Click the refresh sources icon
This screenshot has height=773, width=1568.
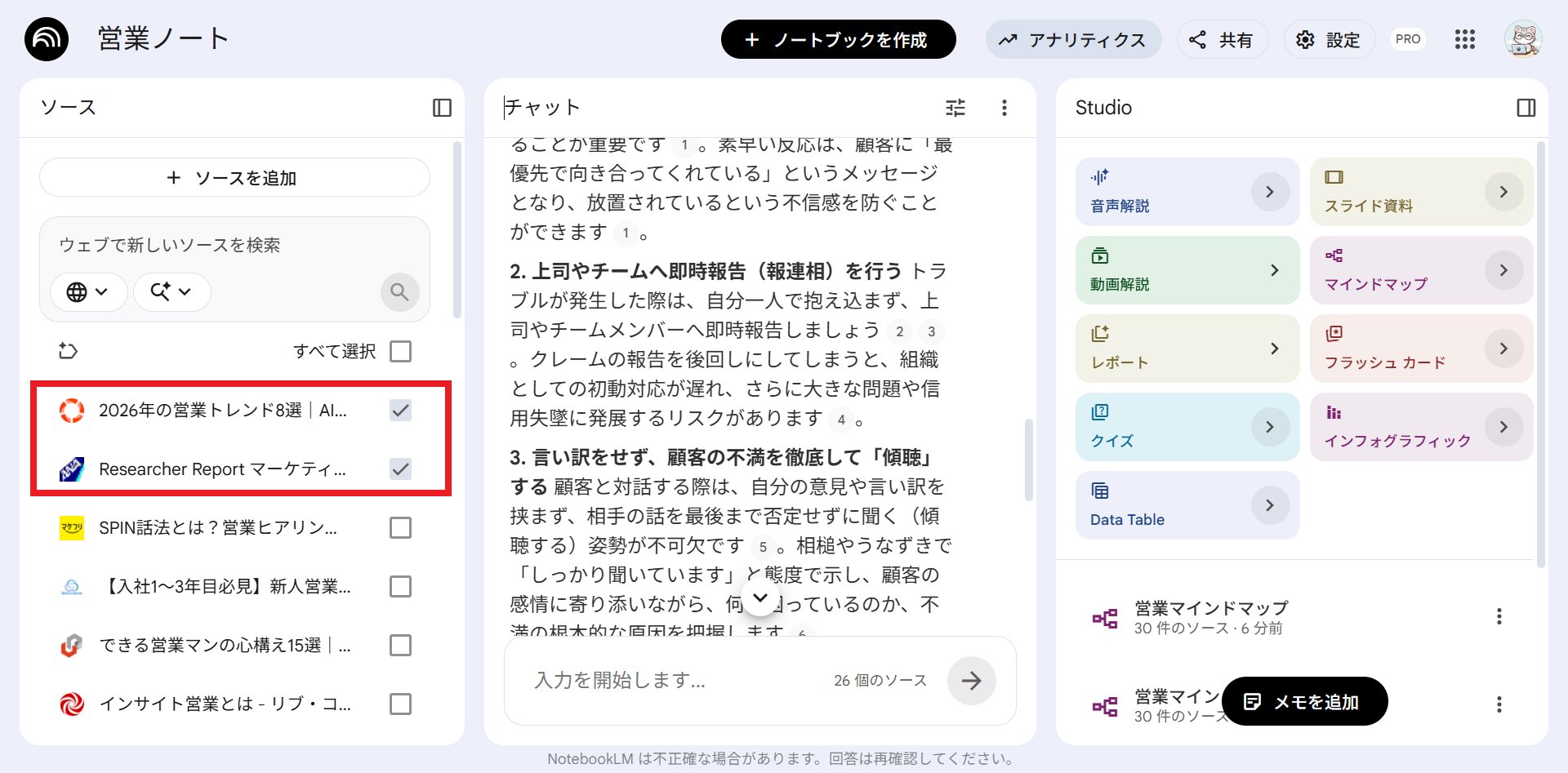[x=68, y=351]
